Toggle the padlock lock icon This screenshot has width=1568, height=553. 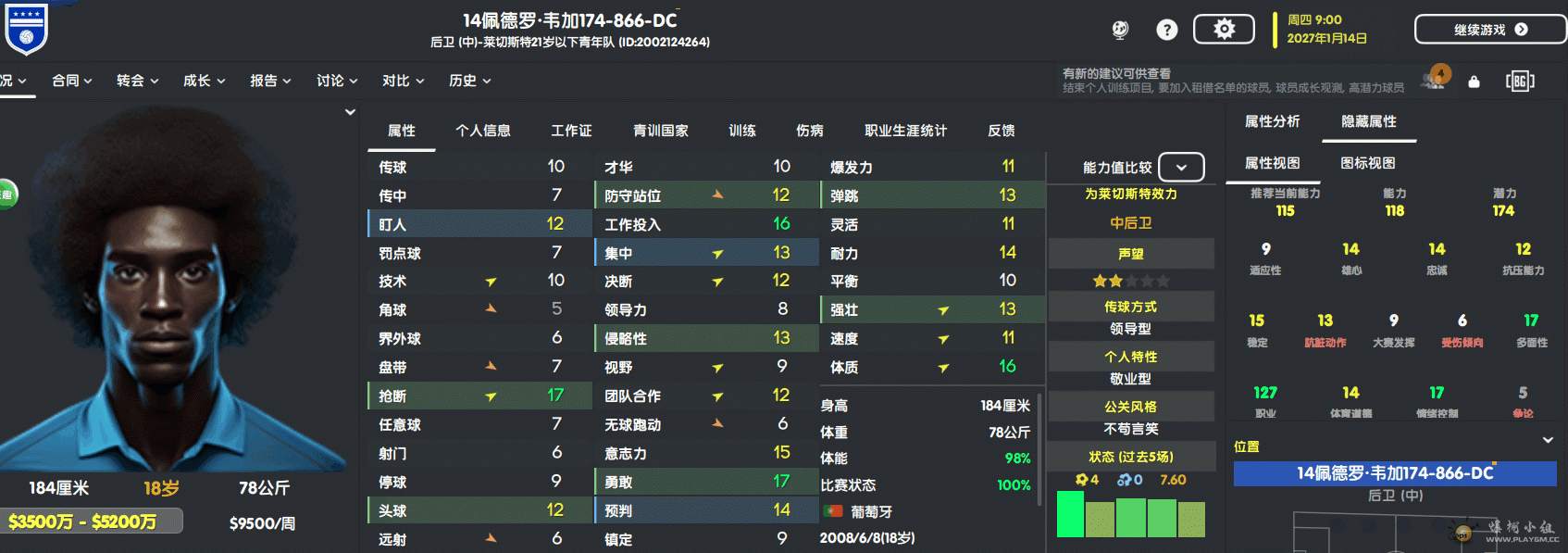coord(1475,82)
